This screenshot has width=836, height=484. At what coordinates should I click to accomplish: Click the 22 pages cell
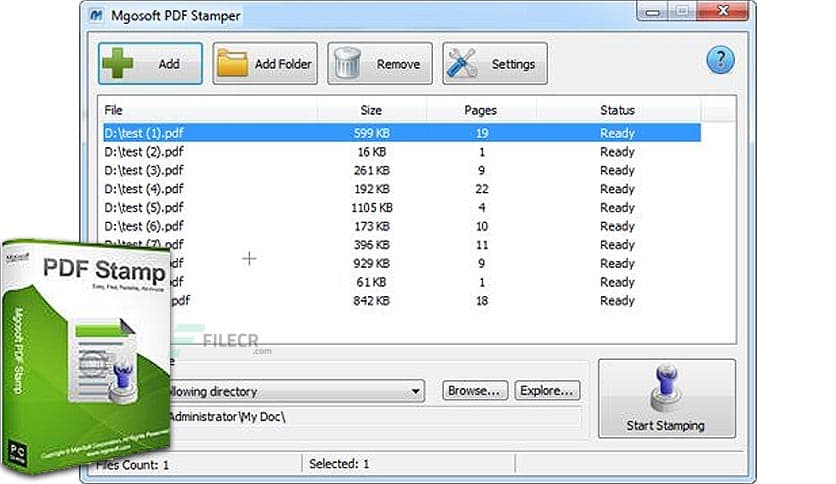point(481,189)
